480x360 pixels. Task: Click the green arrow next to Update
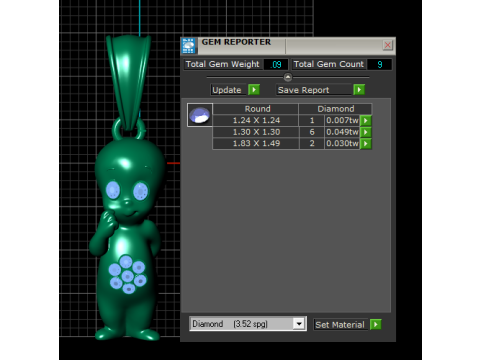click(254, 90)
